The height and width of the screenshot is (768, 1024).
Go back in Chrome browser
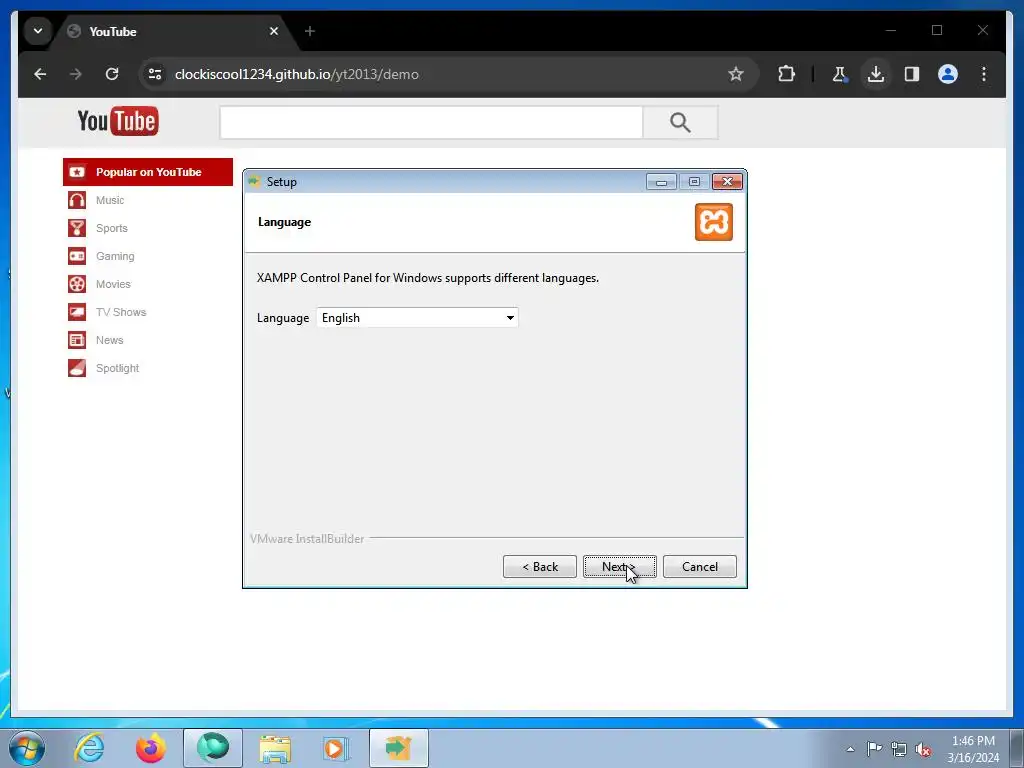coord(40,74)
